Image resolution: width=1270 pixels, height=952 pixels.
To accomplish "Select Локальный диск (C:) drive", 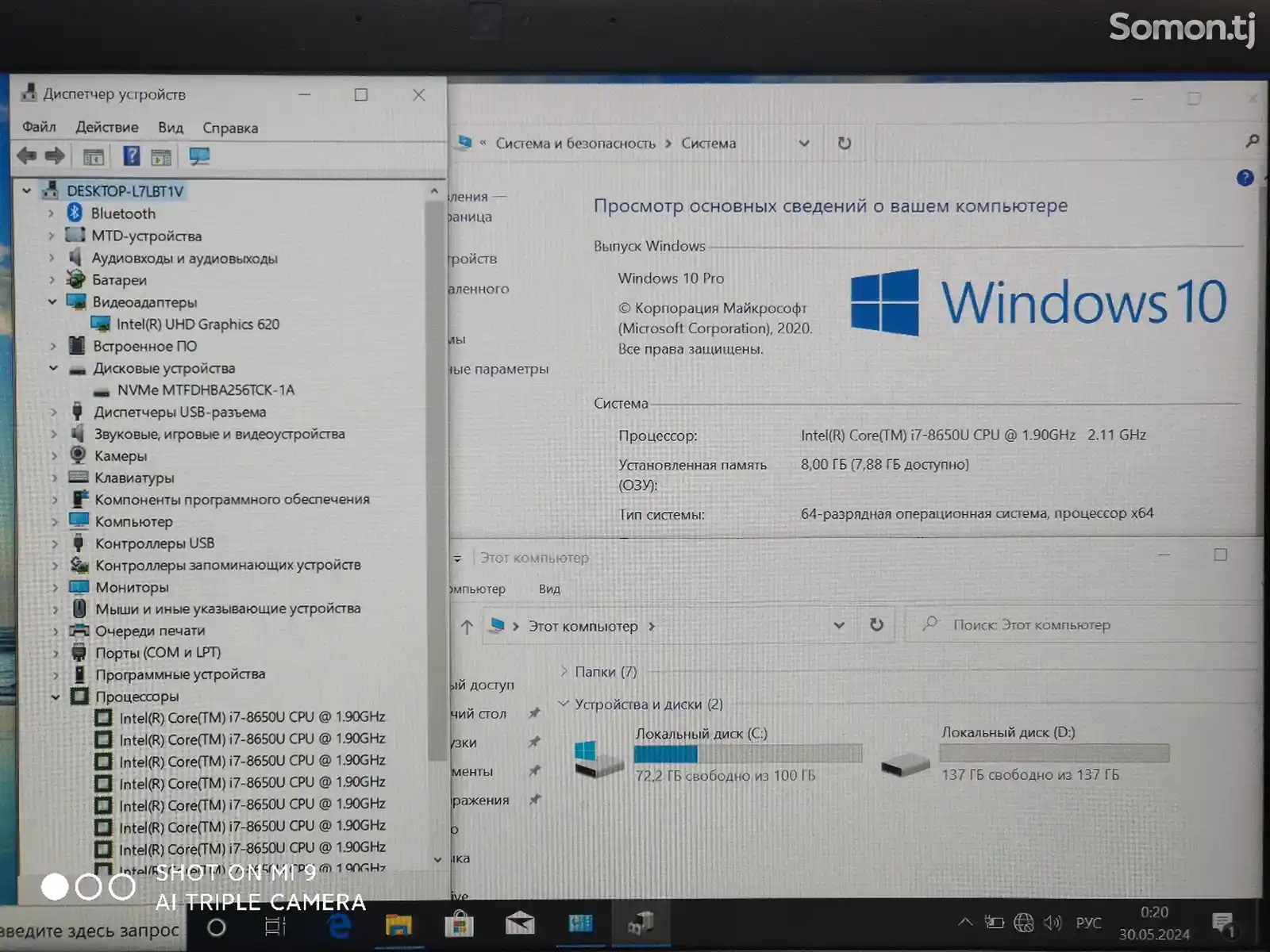I will 718,754.
